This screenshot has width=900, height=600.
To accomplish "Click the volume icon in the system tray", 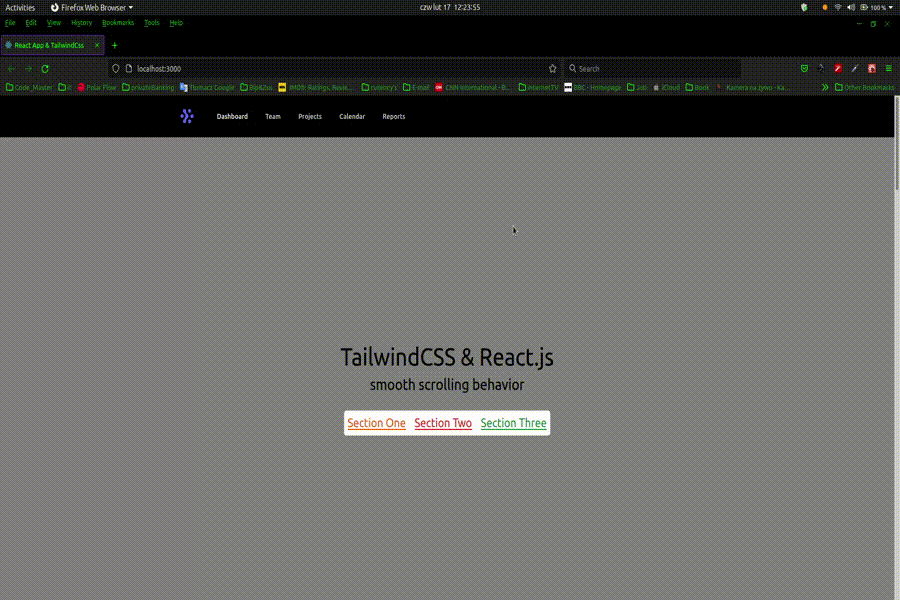I will click(851, 7).
